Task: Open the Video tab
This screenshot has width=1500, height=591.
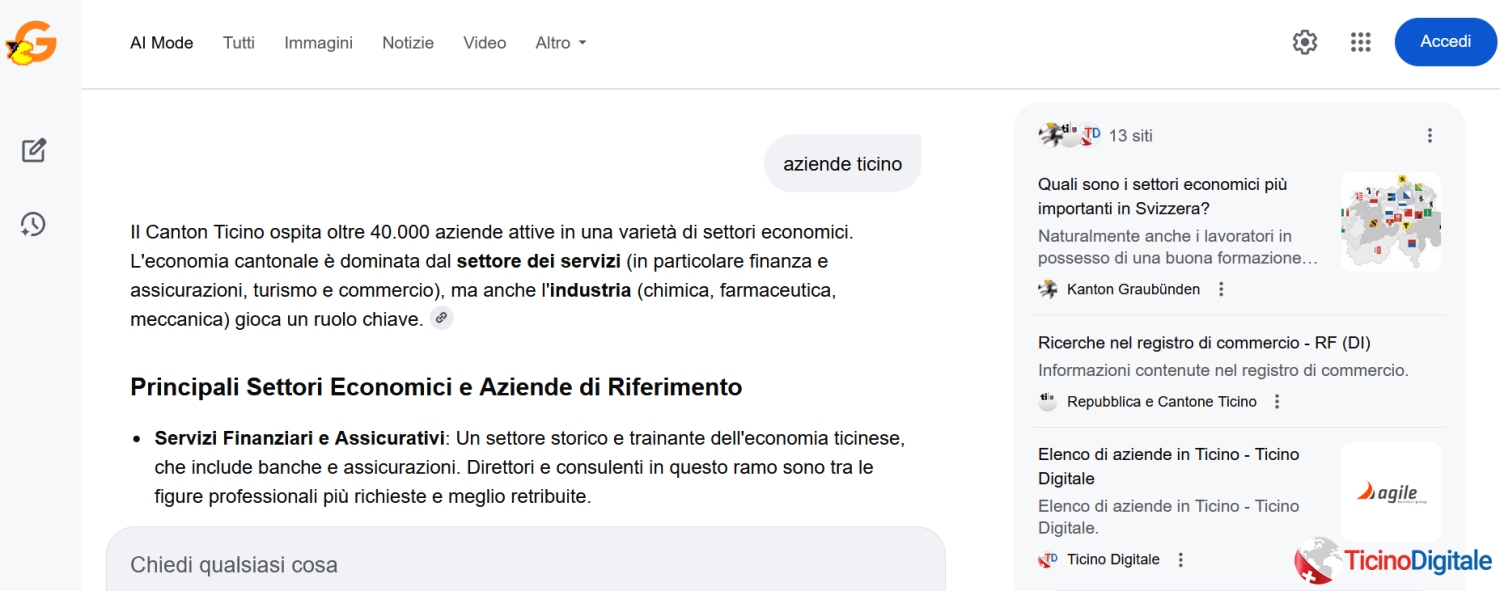Action: click(484, 43)
